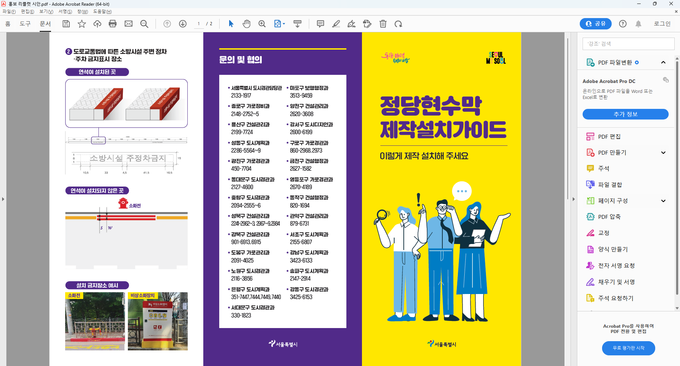Expand the 페이지 구성 chevron
The width and height of the screenshot is (680, 366).
tap(663, 201)
